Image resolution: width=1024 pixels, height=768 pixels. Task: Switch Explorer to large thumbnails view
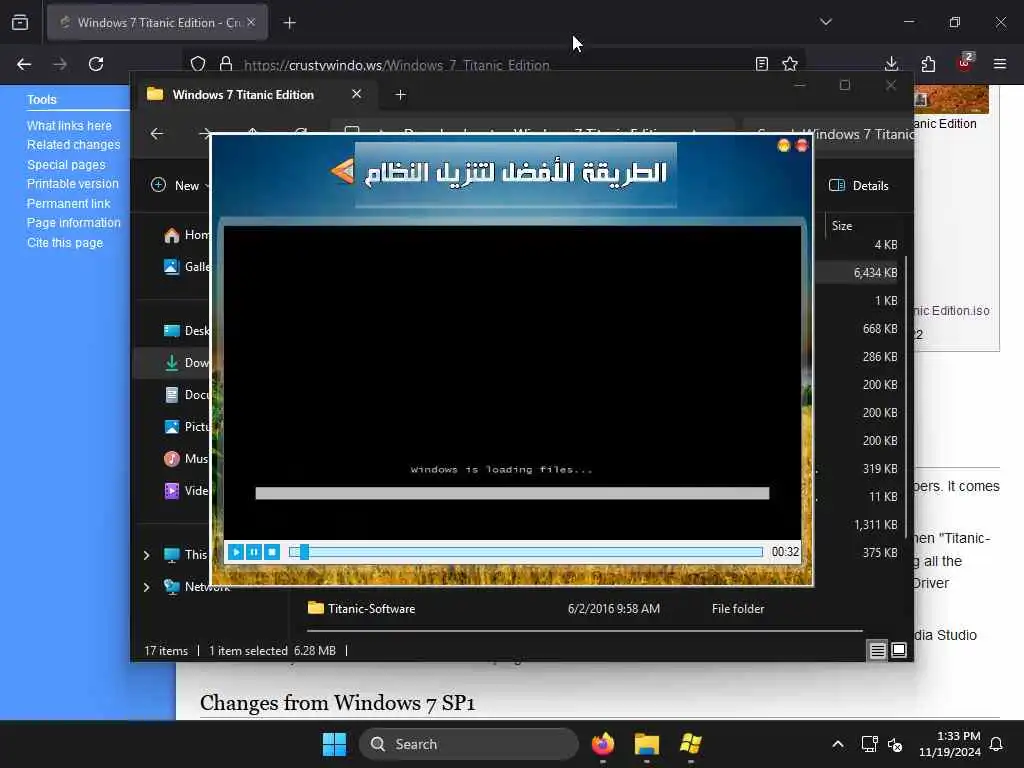click(899, 650)
